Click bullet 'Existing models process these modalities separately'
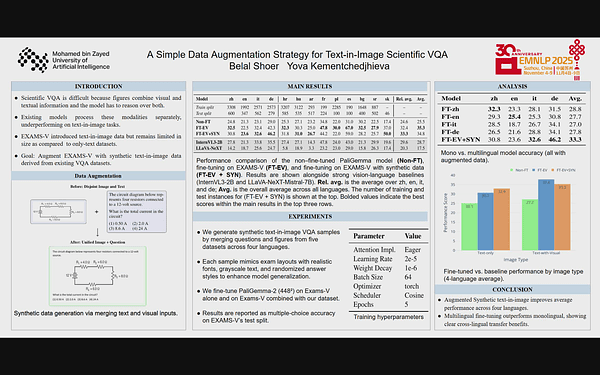Screen dimensions: 600x375 click(101, 121)
